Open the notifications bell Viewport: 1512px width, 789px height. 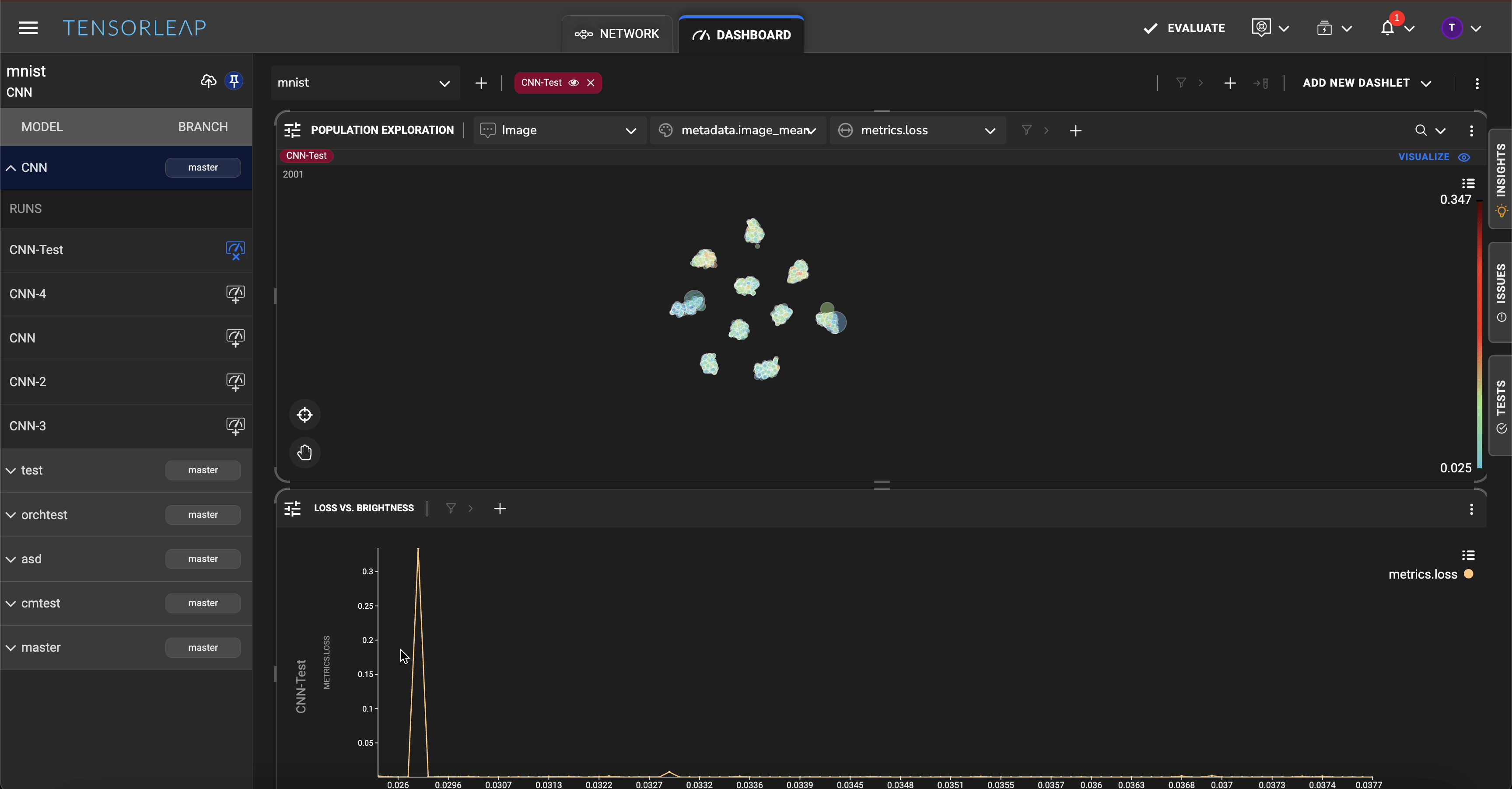(1388, 28)
